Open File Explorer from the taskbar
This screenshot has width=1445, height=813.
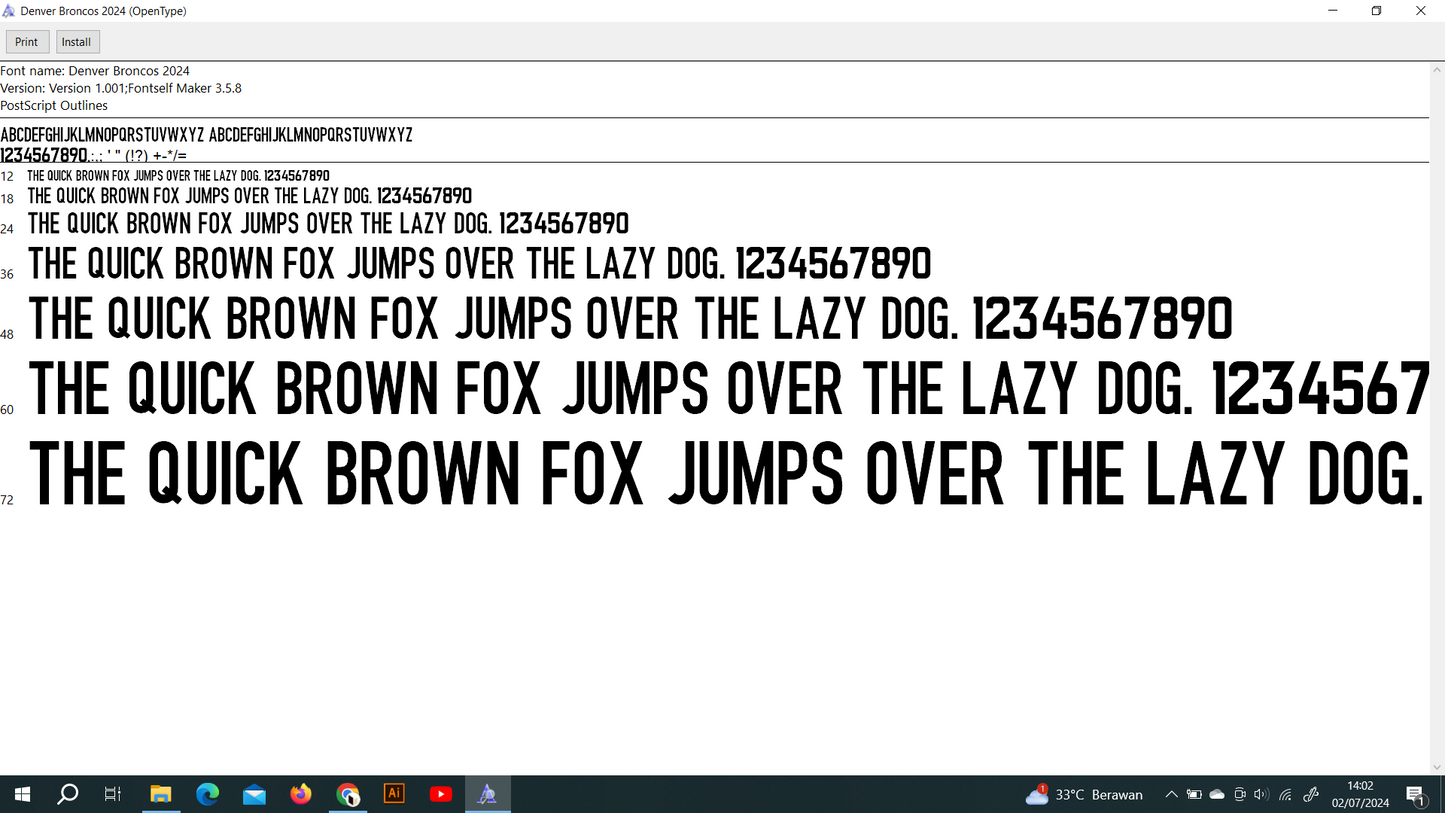(161, 794)
